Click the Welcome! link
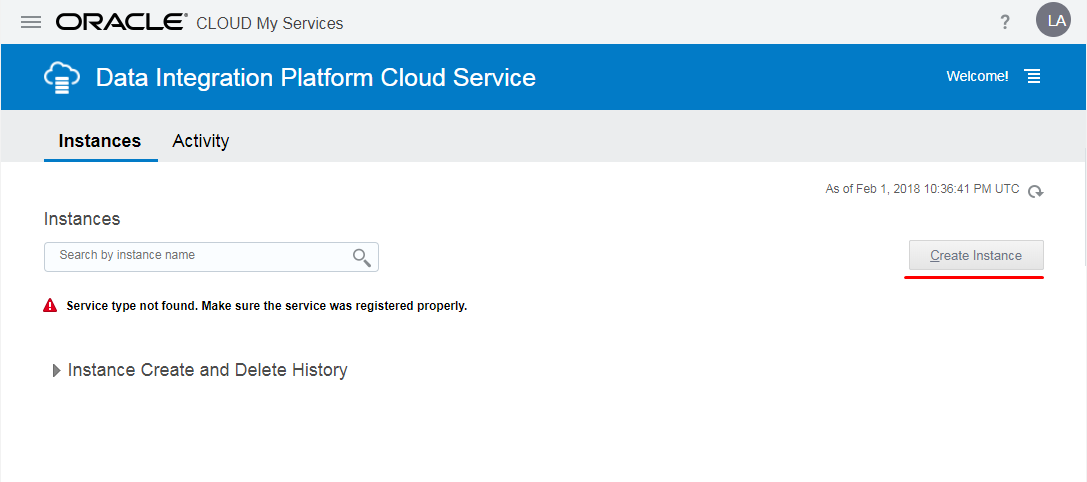The width and height of the screenshot is (1087, 482). 977,77
